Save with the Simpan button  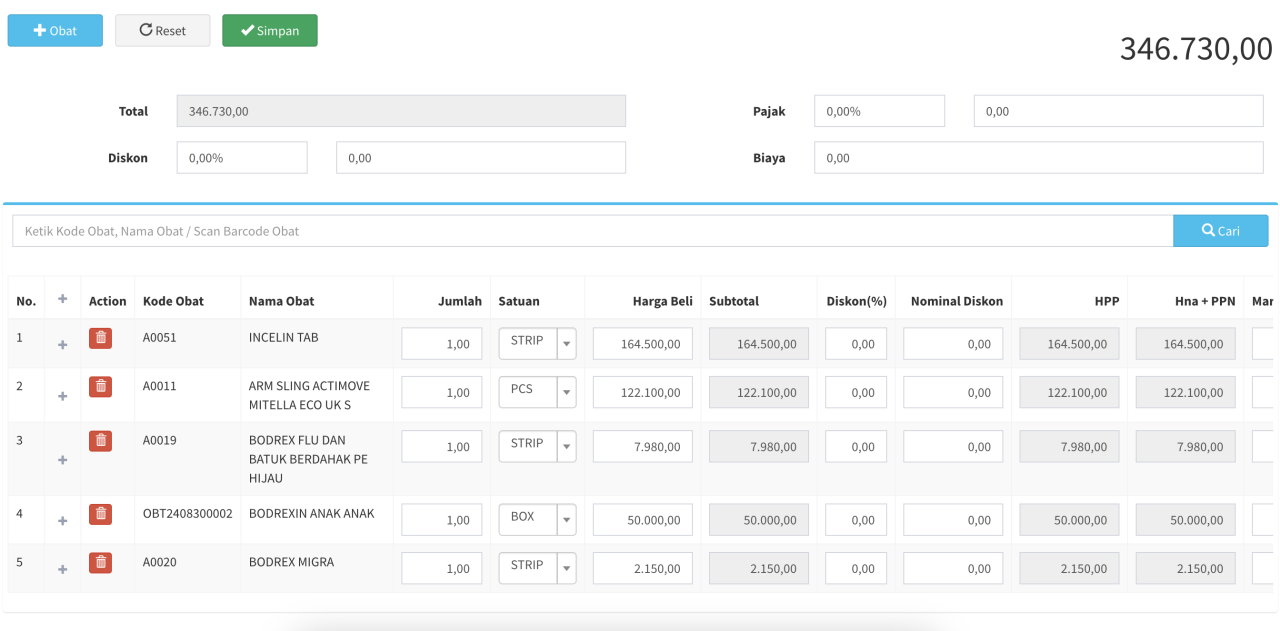point(270,31)
